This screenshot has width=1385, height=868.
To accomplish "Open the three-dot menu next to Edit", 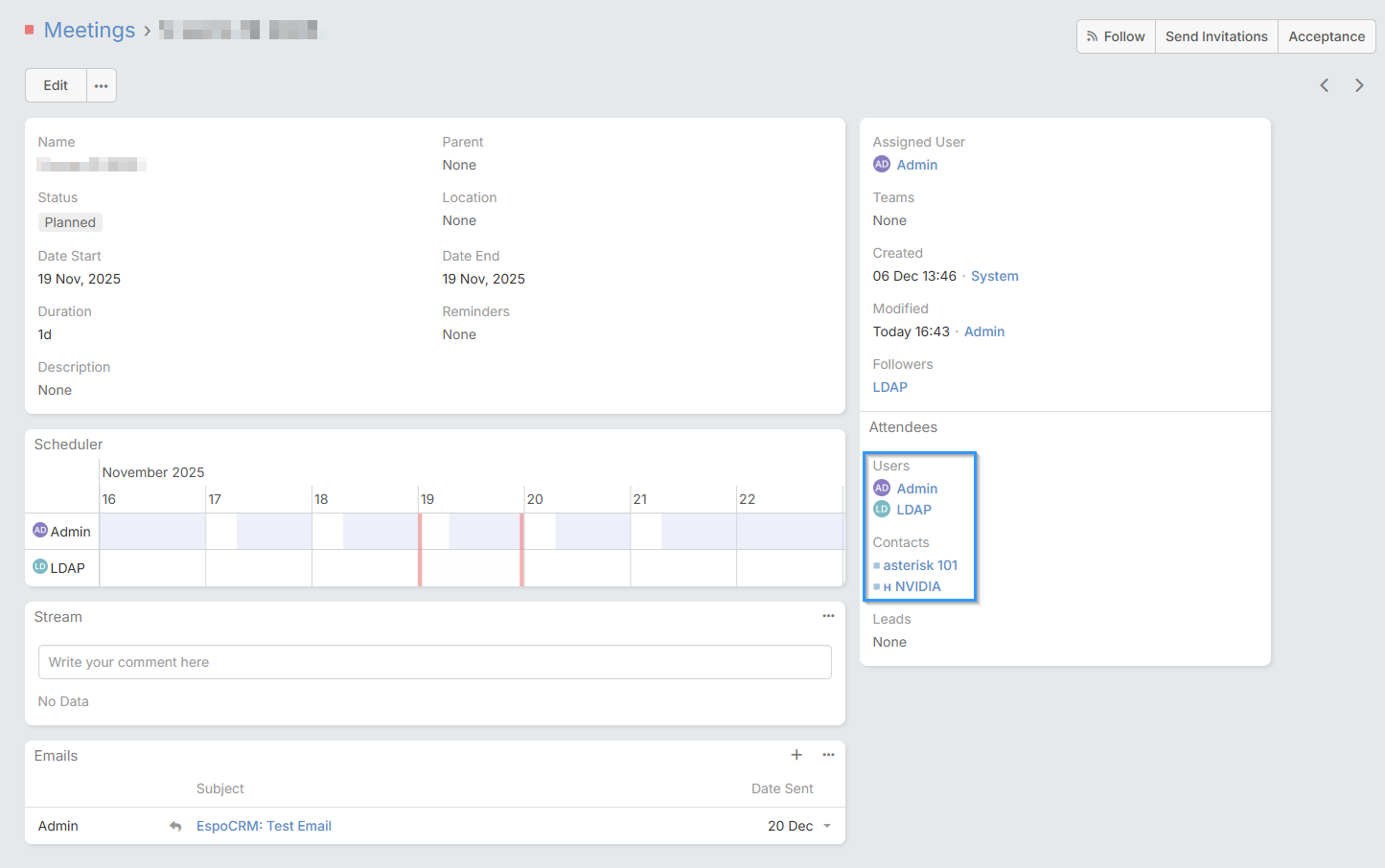I will click(102, 85).
